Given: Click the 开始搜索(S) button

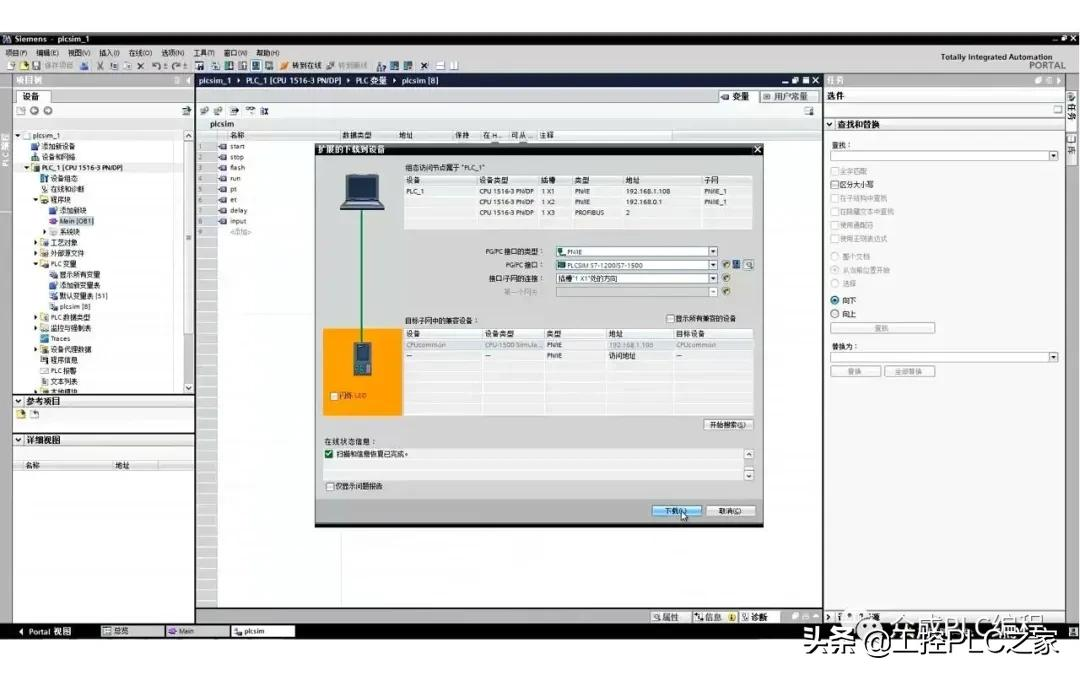Looking at the screenshot, I should (x=727, y=425).
